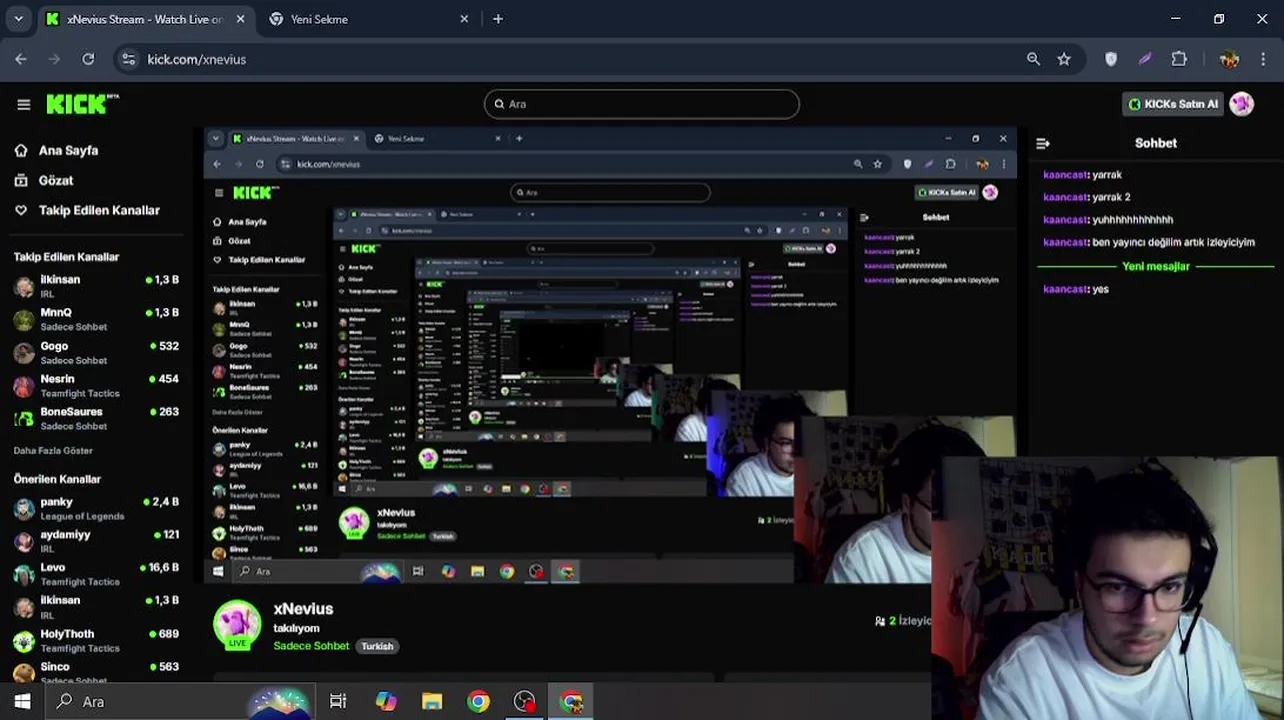Screen dimensions: 1284x720
Task: Go back in browser history
Action: click(21, 59)
